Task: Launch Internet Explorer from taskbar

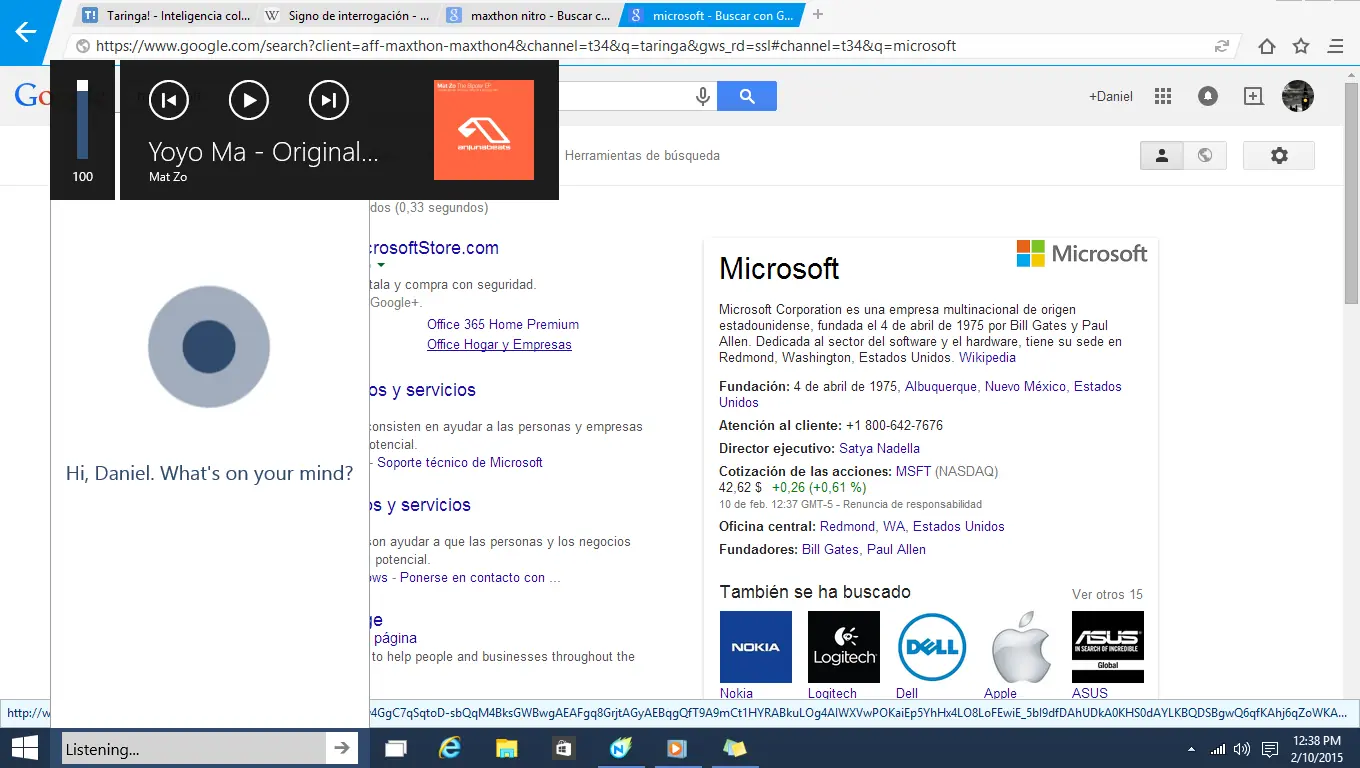Action: [x=452, y=748]
